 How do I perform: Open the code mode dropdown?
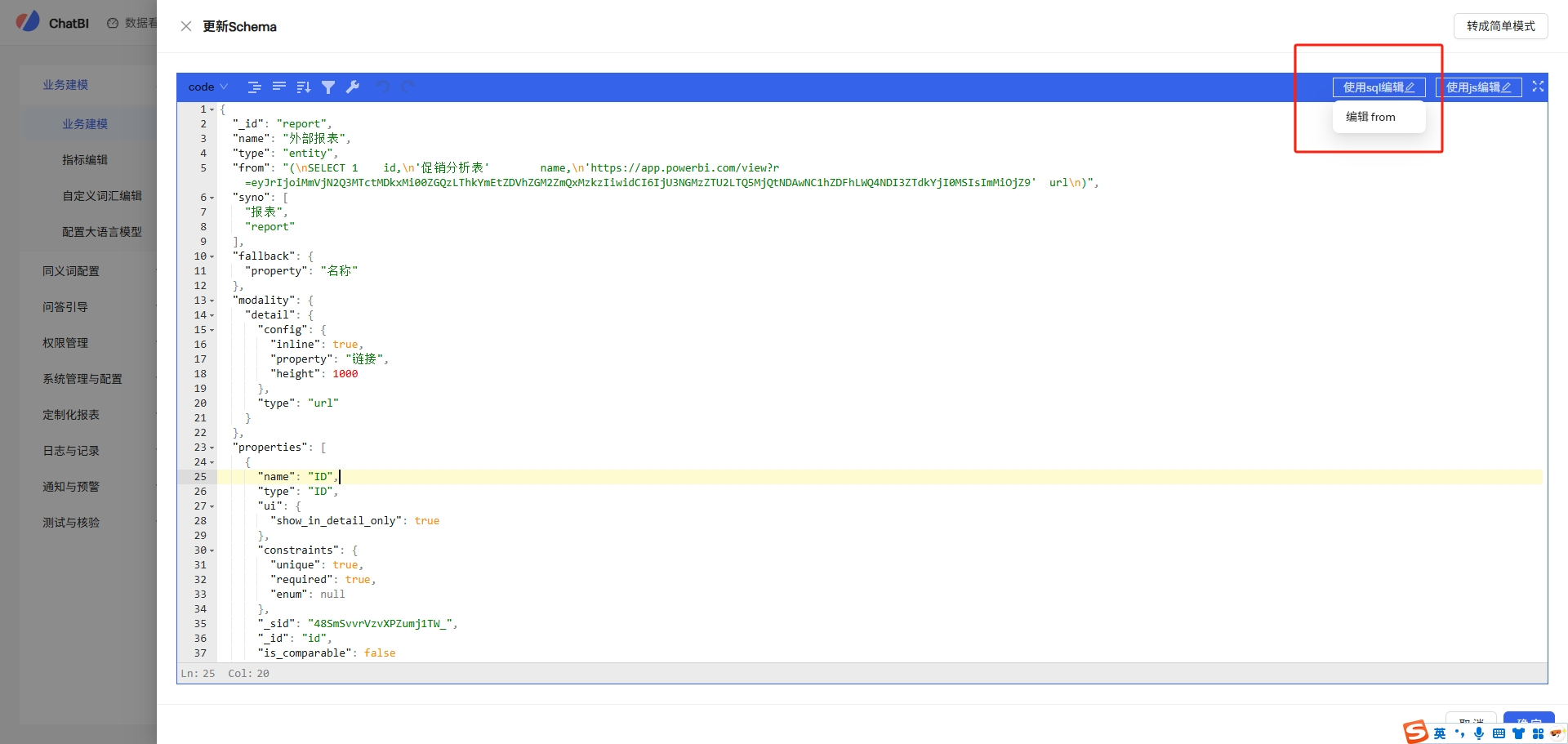[x=208, y=87]
